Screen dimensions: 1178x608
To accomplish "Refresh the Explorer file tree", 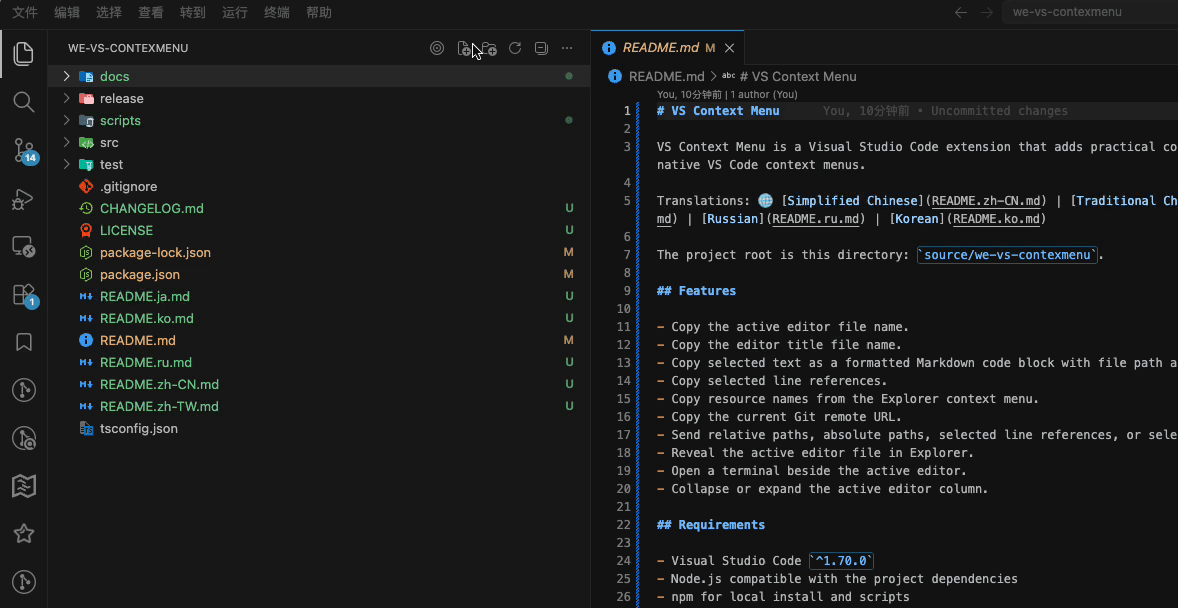I will click(x=515, y=48).
